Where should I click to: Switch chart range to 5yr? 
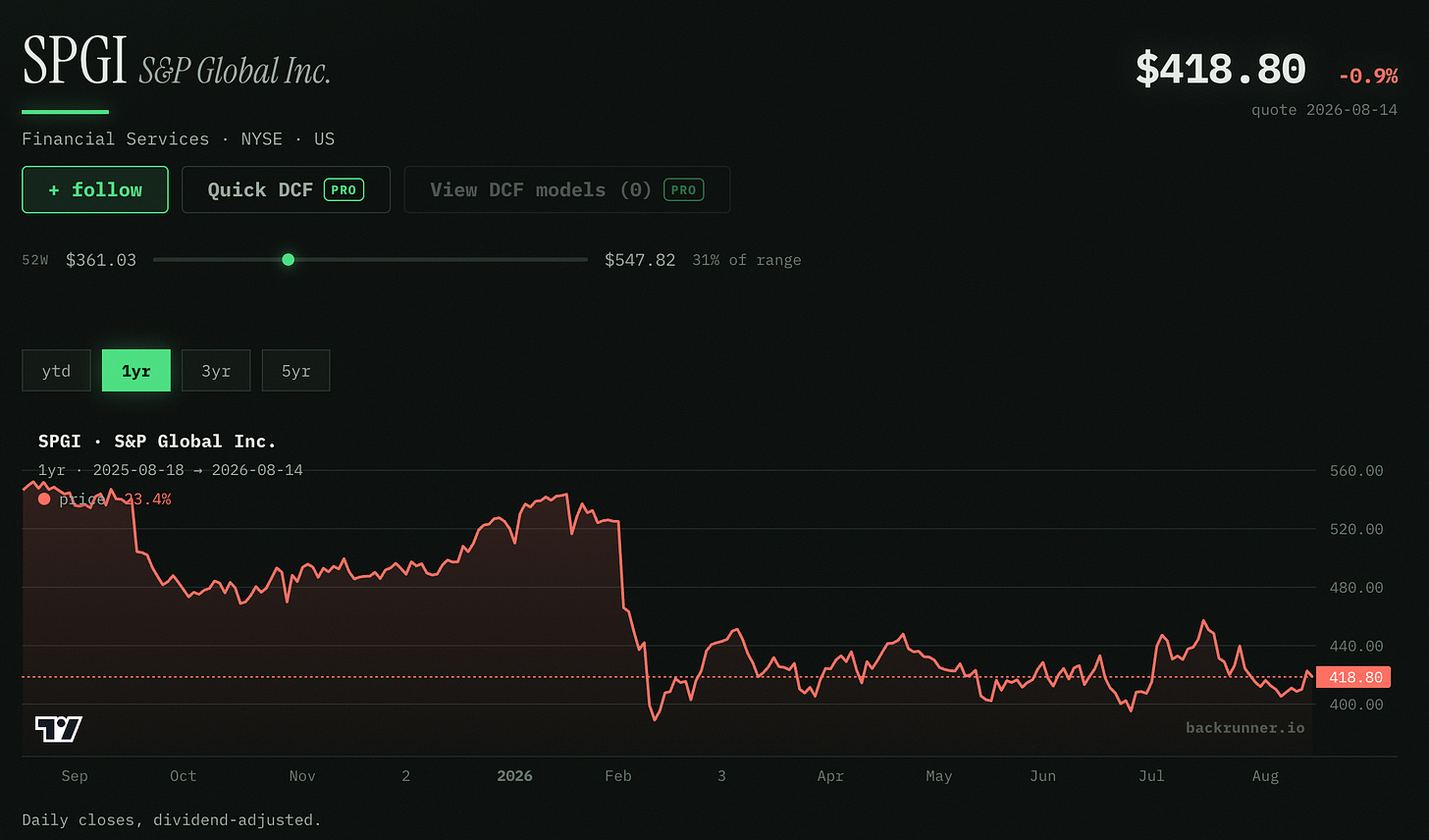point(295,371)
